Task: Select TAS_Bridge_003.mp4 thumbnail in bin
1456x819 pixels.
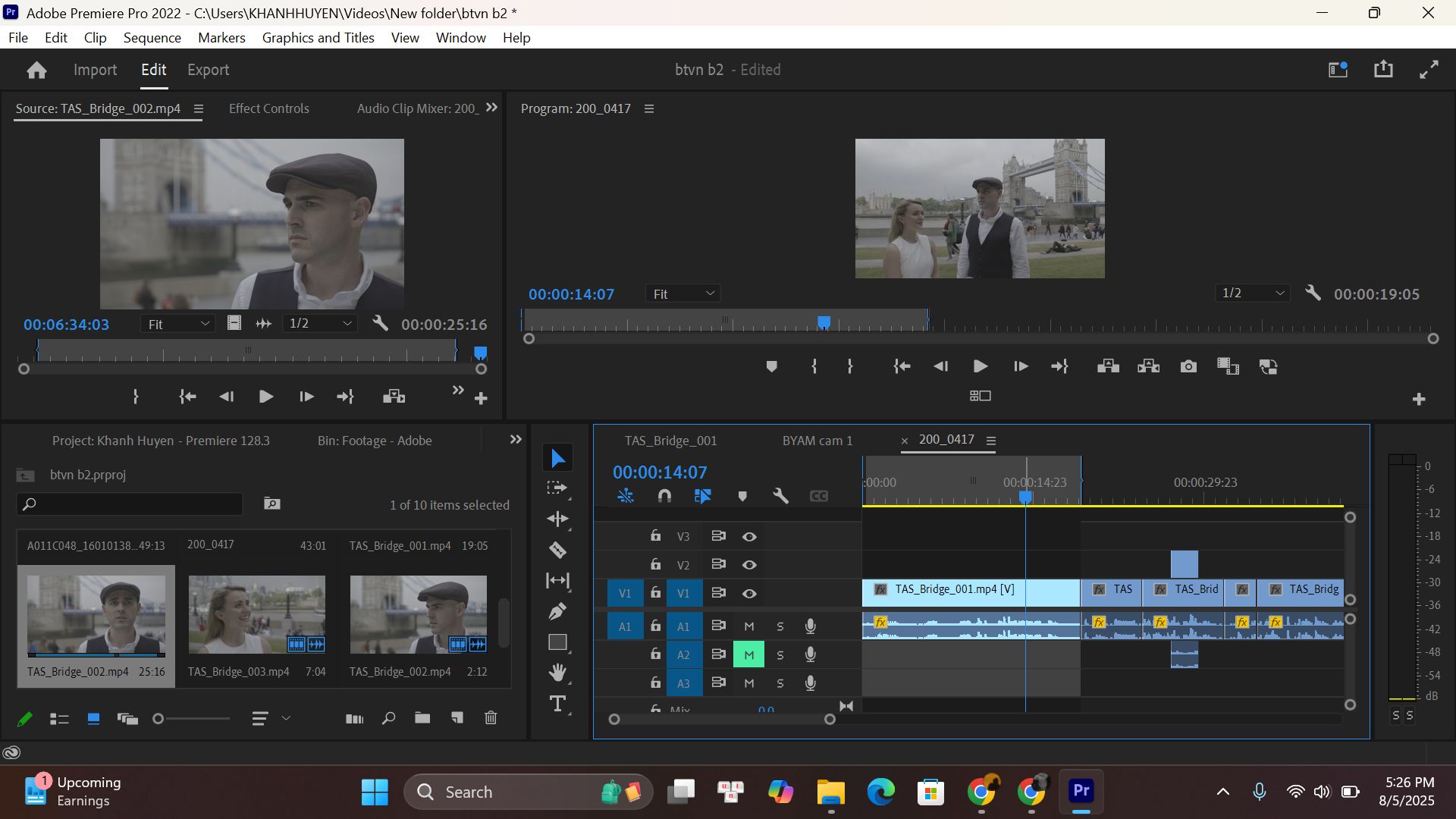Action: 256,614
